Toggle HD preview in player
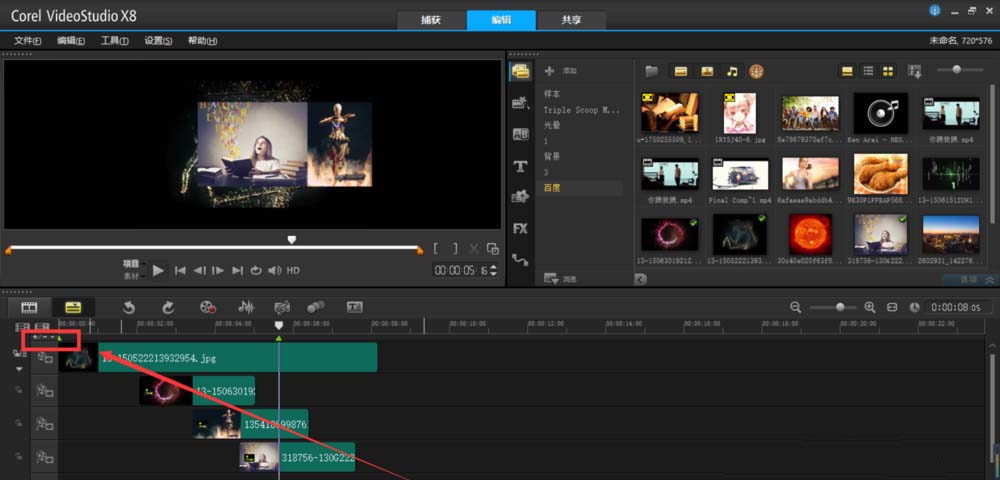This screenshot has height=480, width=1000. click(293, 270)
